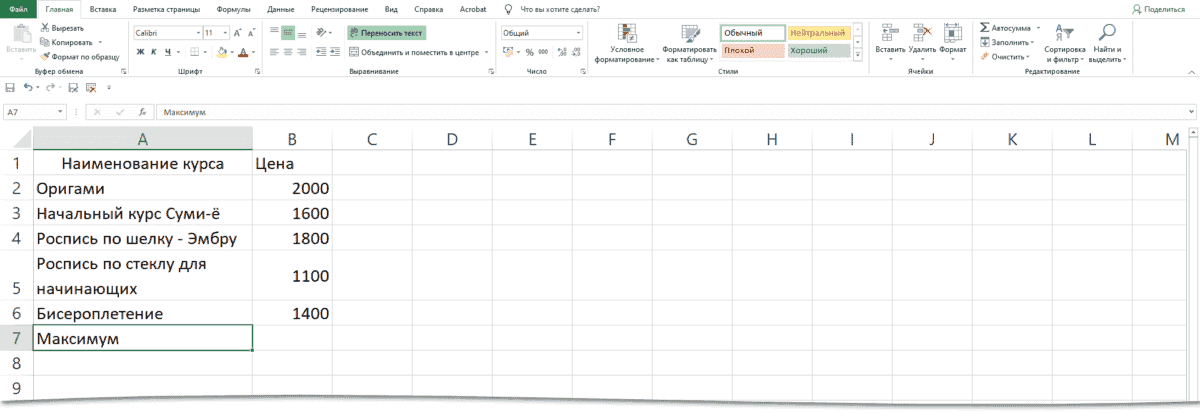Click the AutoSum (Автосумма) sigma icon
Viewport: 1200px width, 413px height.
(x=985, y=28)
